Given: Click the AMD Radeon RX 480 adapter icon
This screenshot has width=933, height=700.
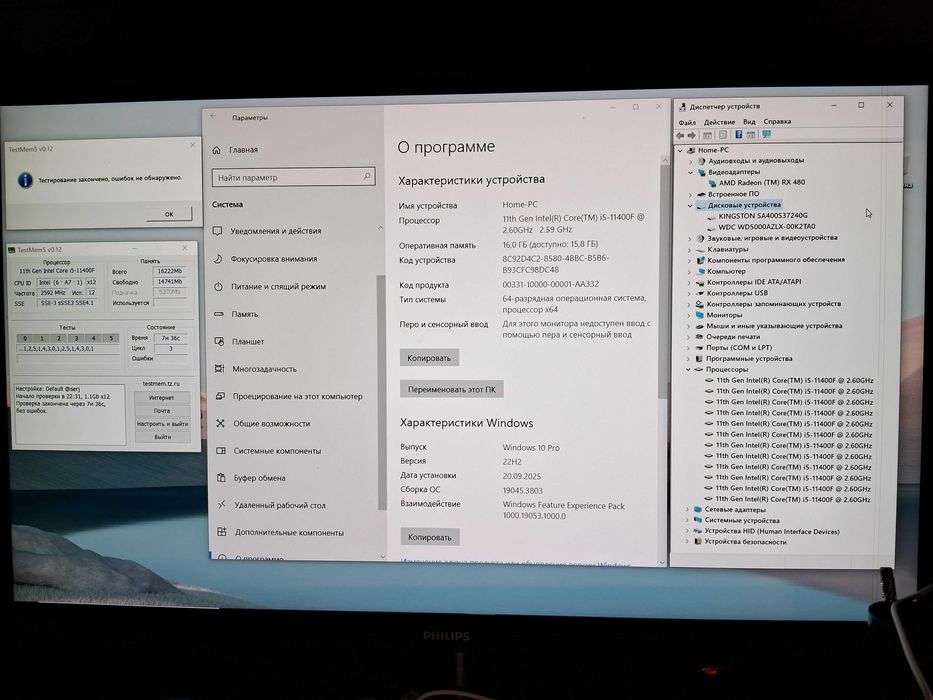Looking at the screenshot, I should (x=712, y=183).
